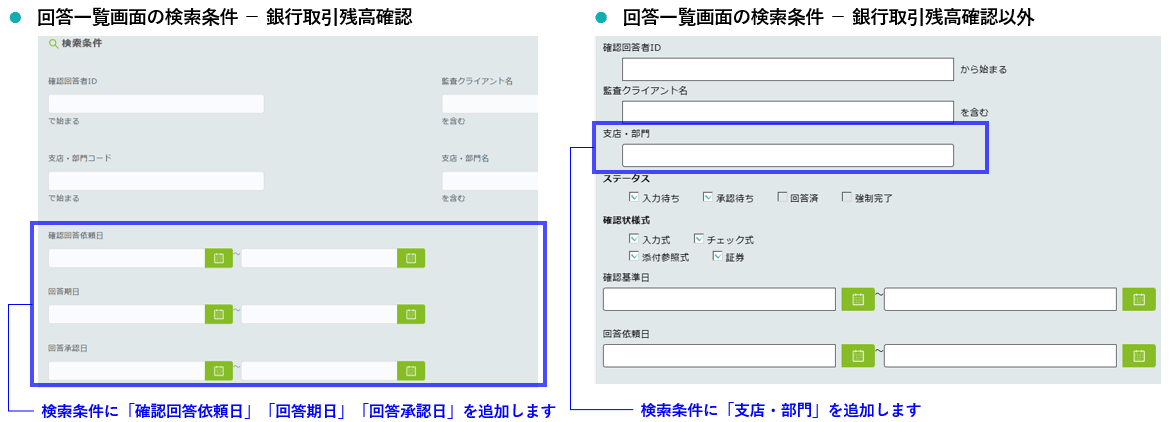Screen dimensions: 1169x422
Task: Open calendar for 確認基準日 start date
Action: pos(857,299)
